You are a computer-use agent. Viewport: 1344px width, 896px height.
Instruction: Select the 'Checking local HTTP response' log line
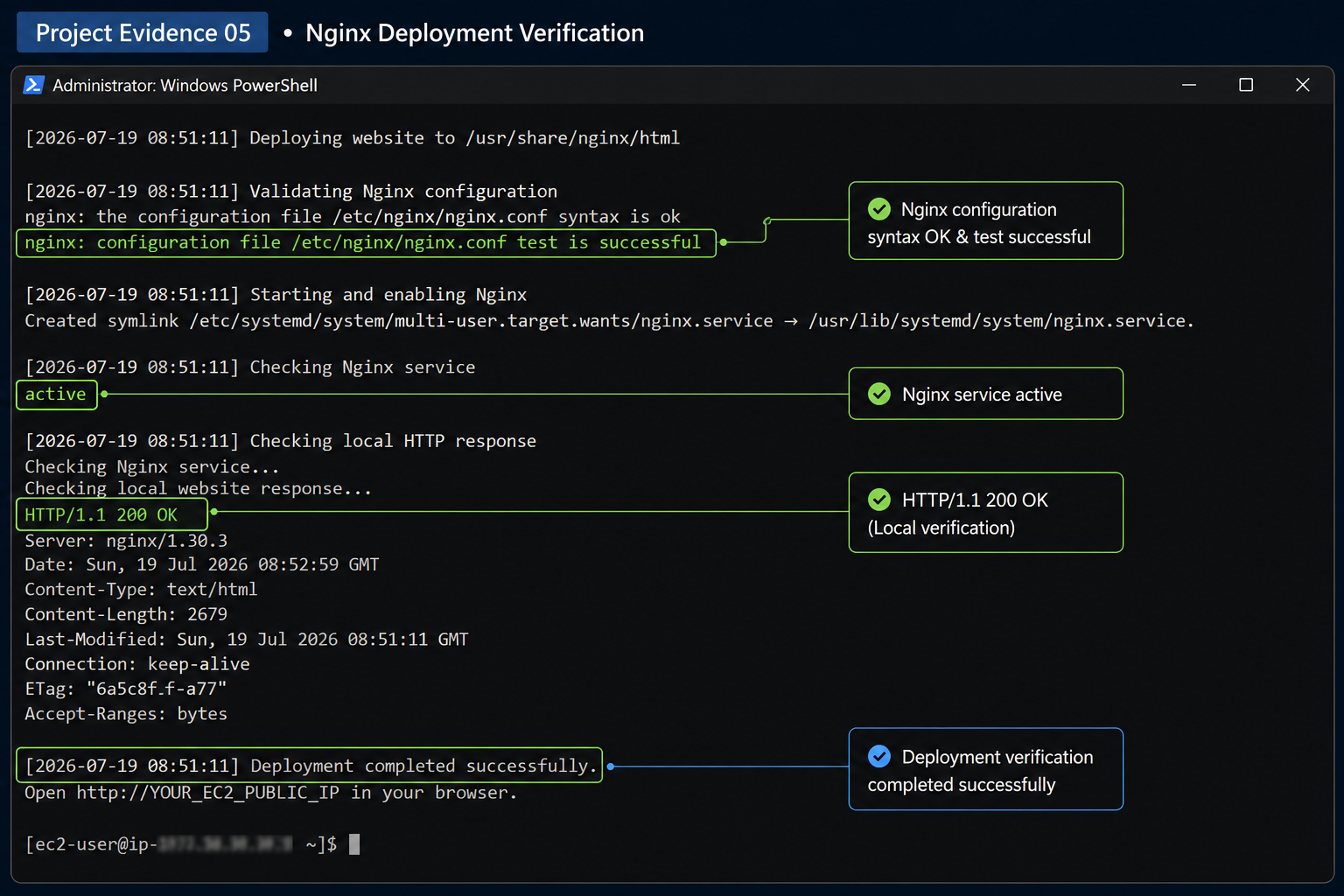click(281, 441)
